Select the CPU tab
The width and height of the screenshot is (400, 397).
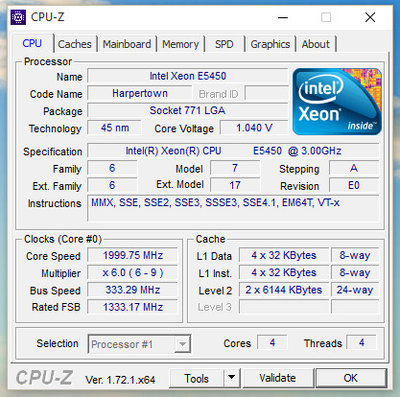[x=32, y=43]
